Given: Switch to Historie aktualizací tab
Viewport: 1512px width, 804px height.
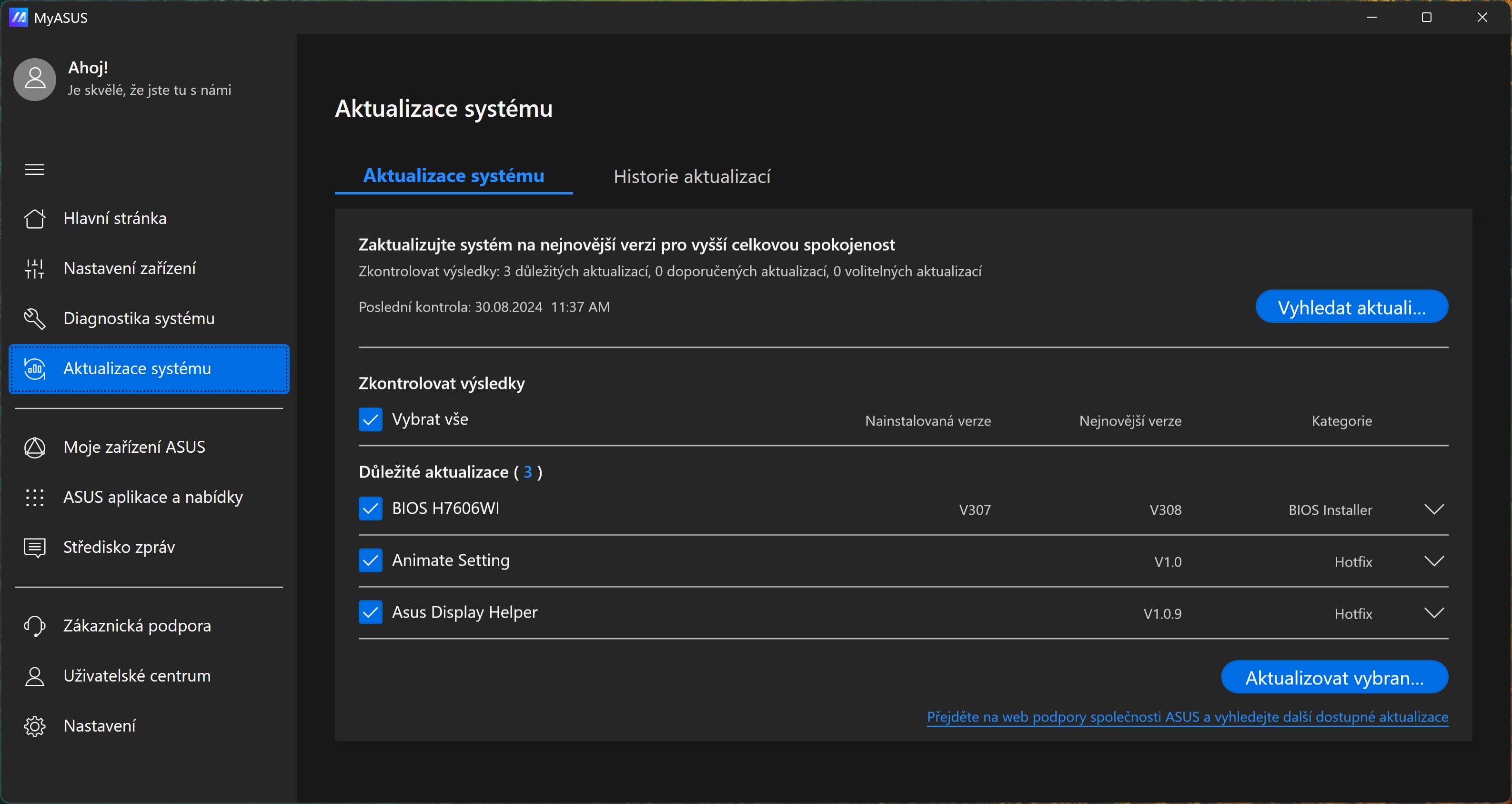Looking at the screenshot, I should (x=691, y=176).
